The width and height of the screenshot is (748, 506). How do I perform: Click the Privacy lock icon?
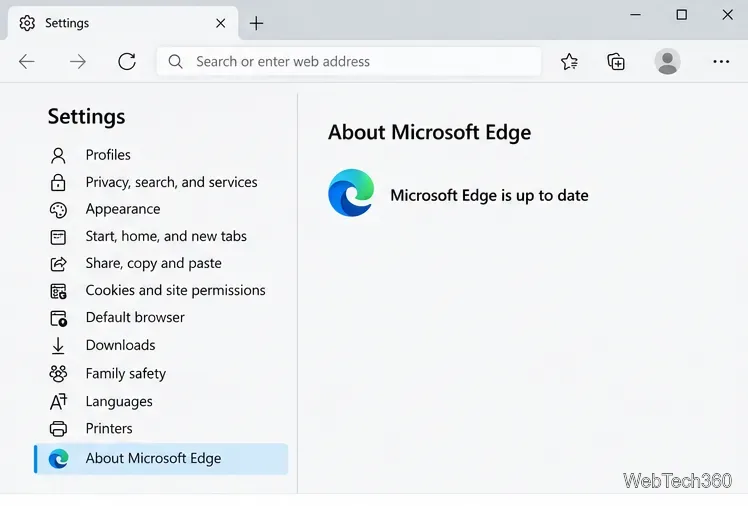(x=58, y=182)
